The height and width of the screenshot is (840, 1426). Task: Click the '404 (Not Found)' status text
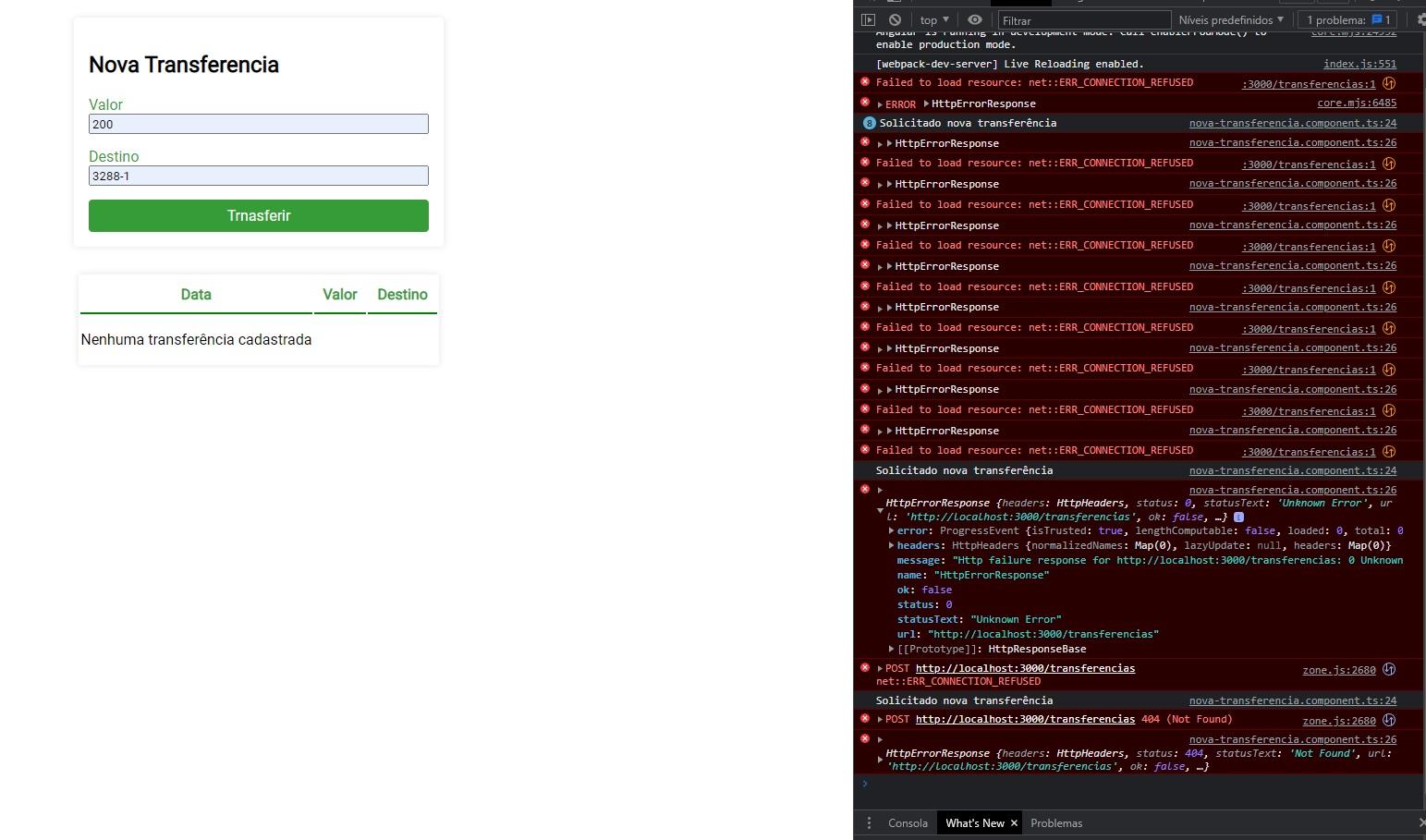[x=1187, y=719]
